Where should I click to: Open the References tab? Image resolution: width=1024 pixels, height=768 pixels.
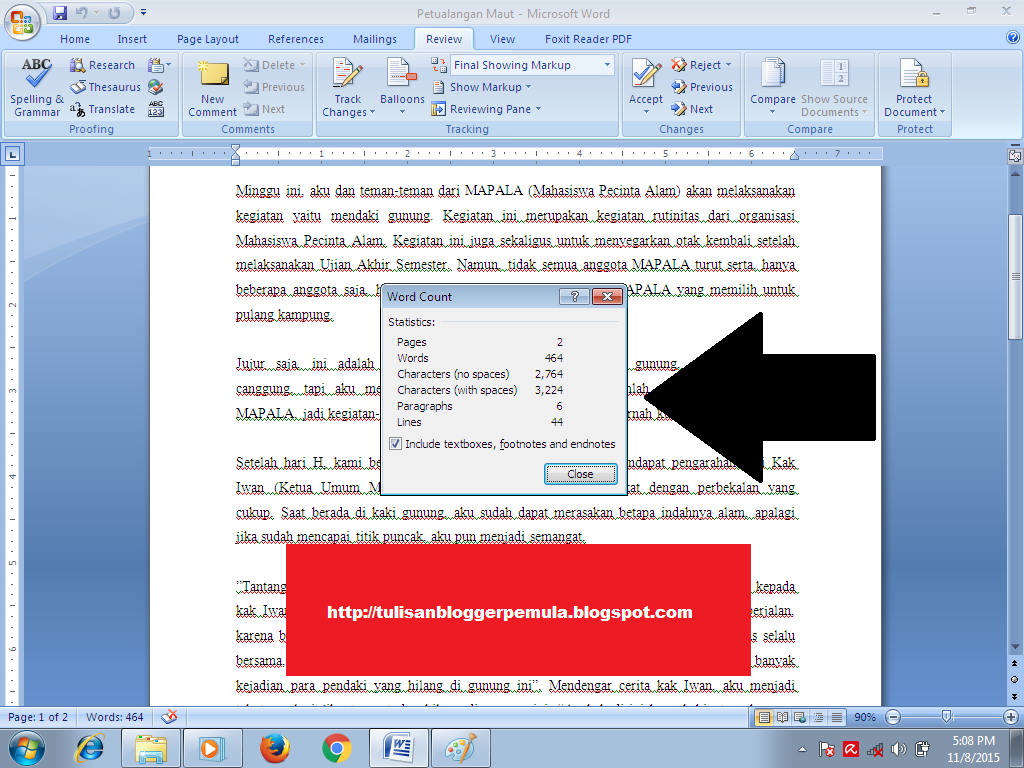[x=296, y=39]
